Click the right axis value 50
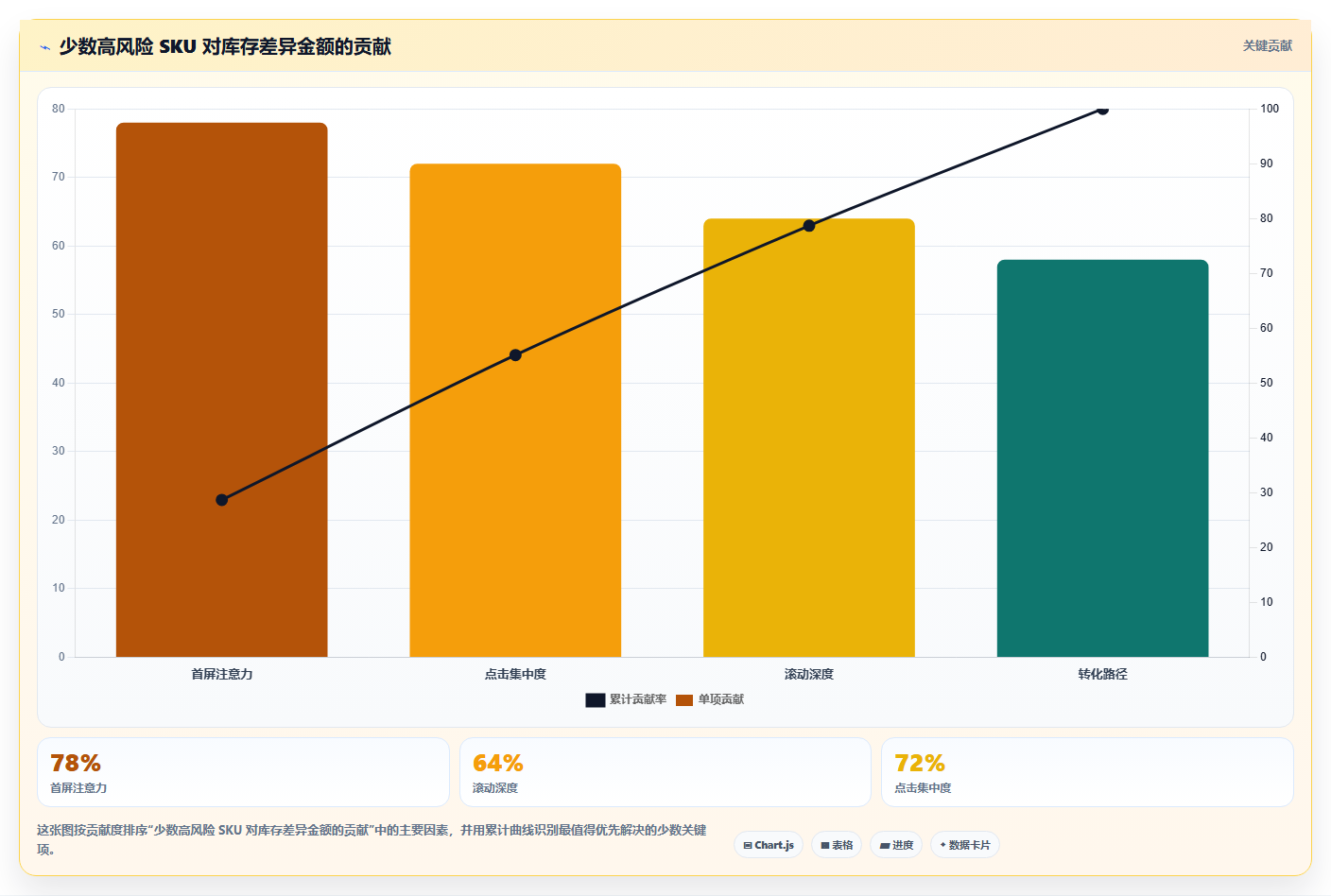Viewport: 1331px width, 896px height. pyautogui.click(x=1266, y=383)
